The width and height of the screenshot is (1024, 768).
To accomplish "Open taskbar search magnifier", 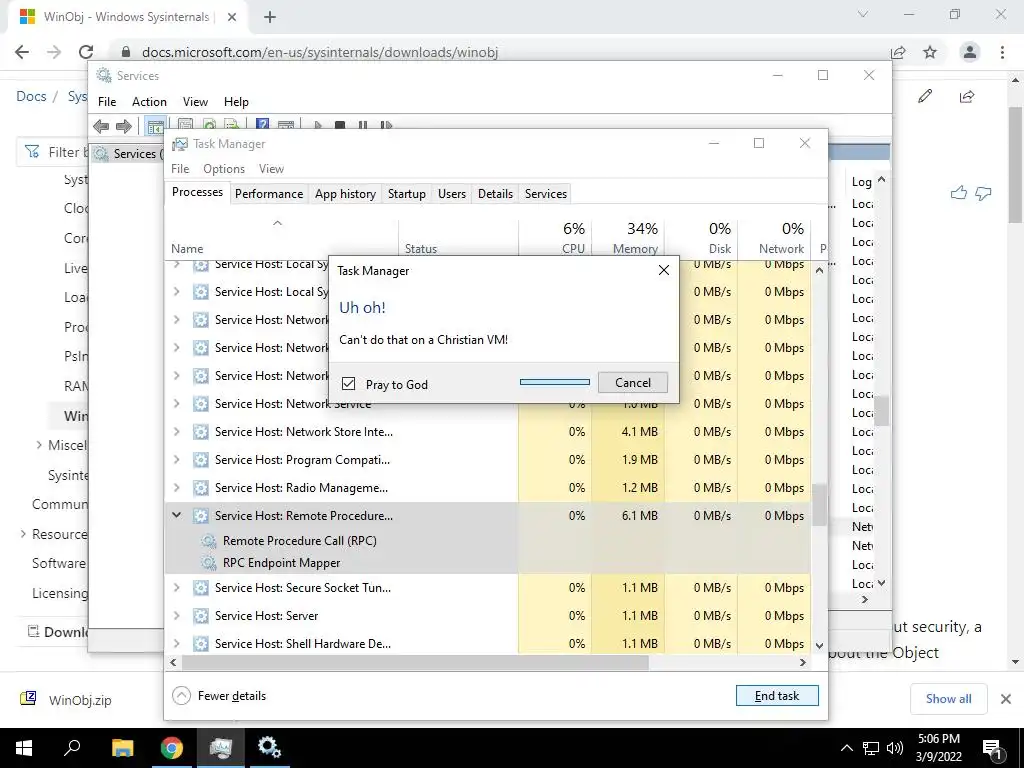I will click(72, 747).
